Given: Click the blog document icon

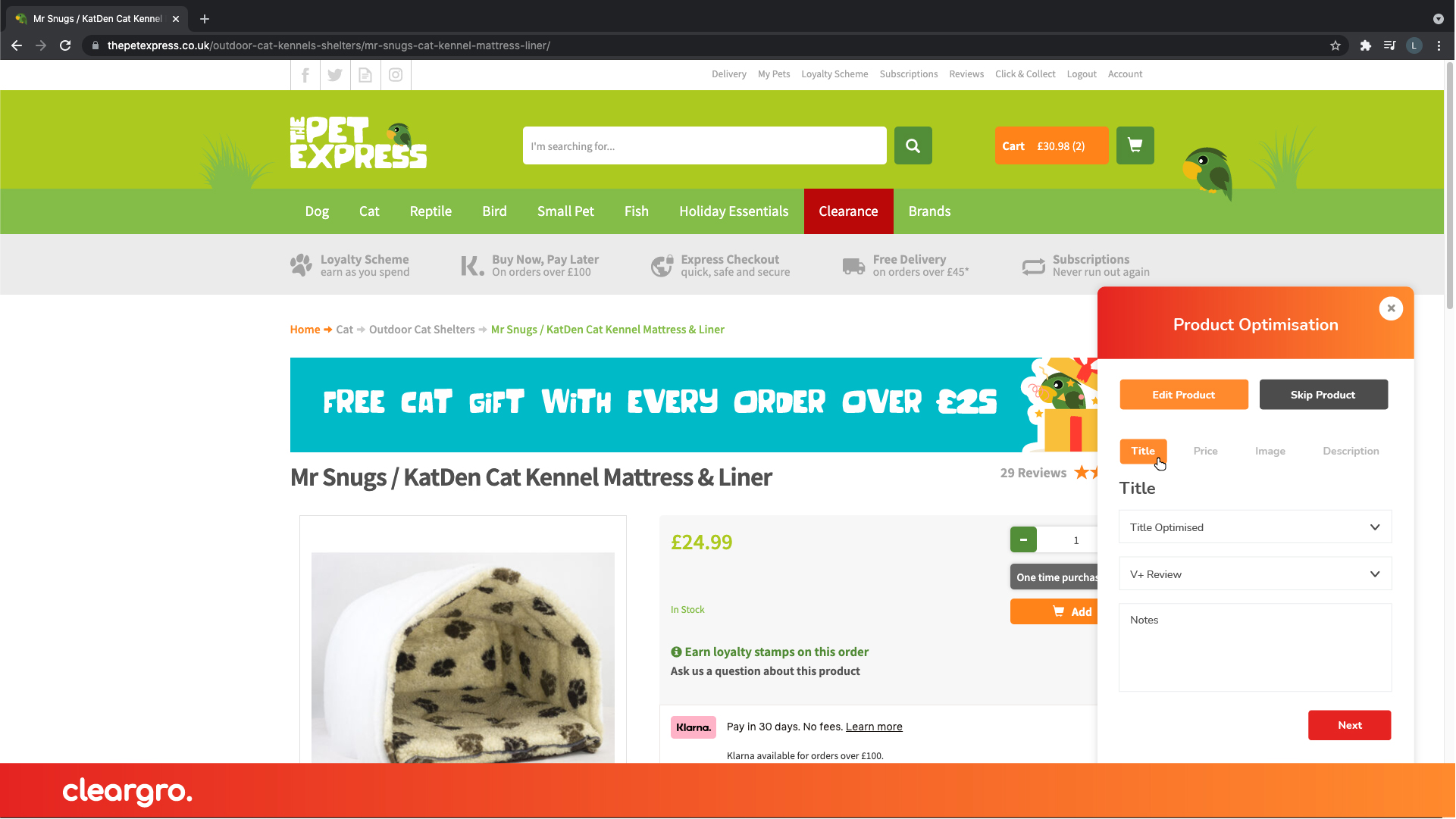Looking at the screenshot, I should click(365, 75).
